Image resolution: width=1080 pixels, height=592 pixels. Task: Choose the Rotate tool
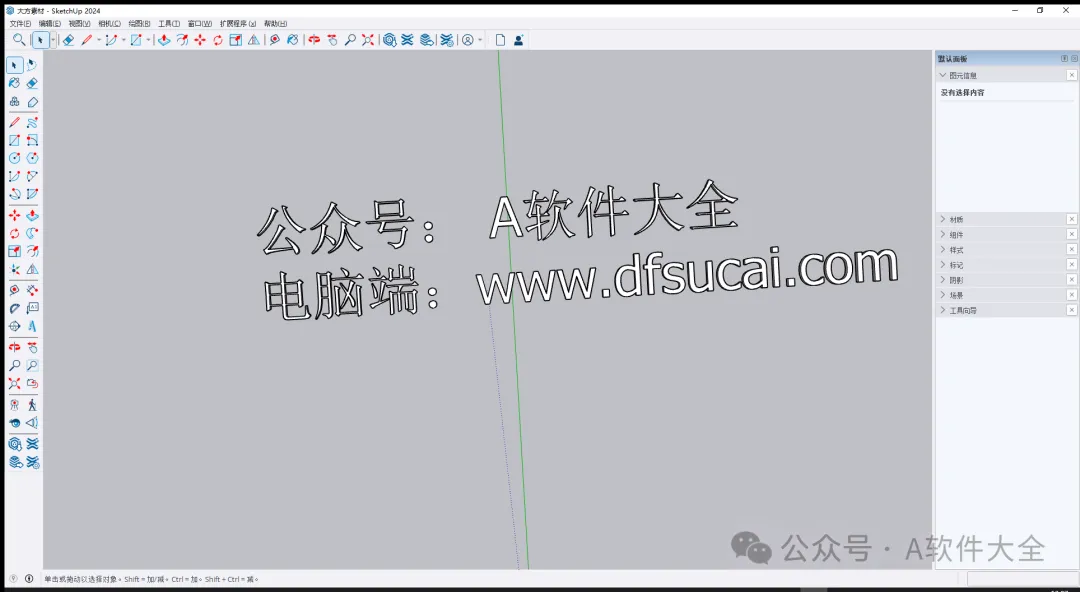13,233
